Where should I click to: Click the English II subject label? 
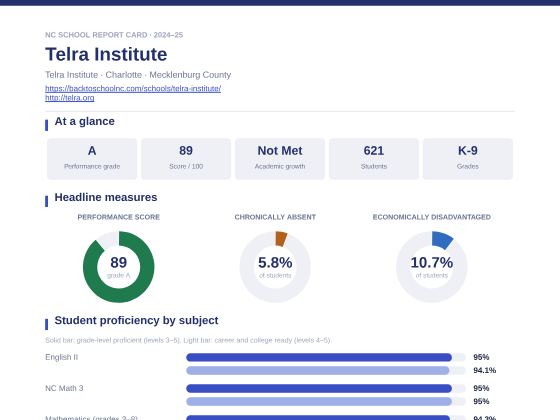pos(61,357)
